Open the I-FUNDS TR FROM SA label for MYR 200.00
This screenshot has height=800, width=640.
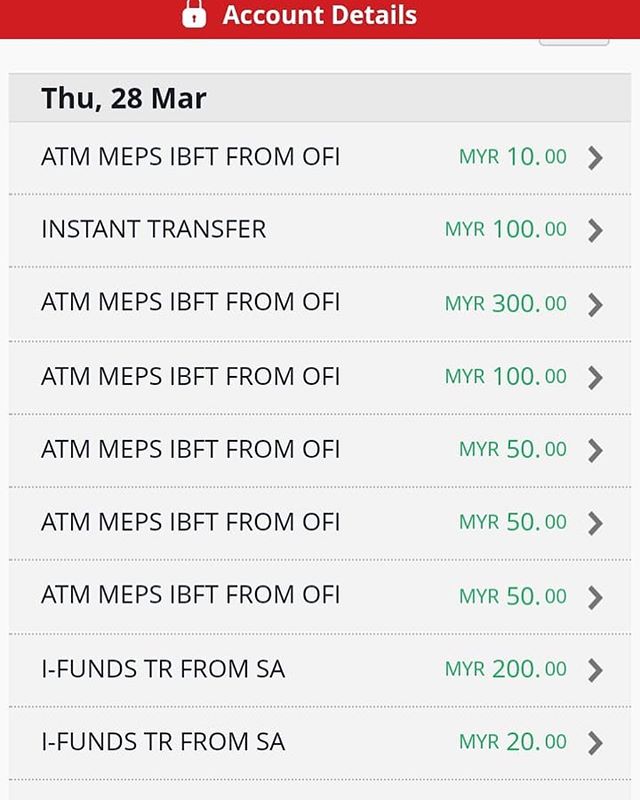tap(163, 668)
